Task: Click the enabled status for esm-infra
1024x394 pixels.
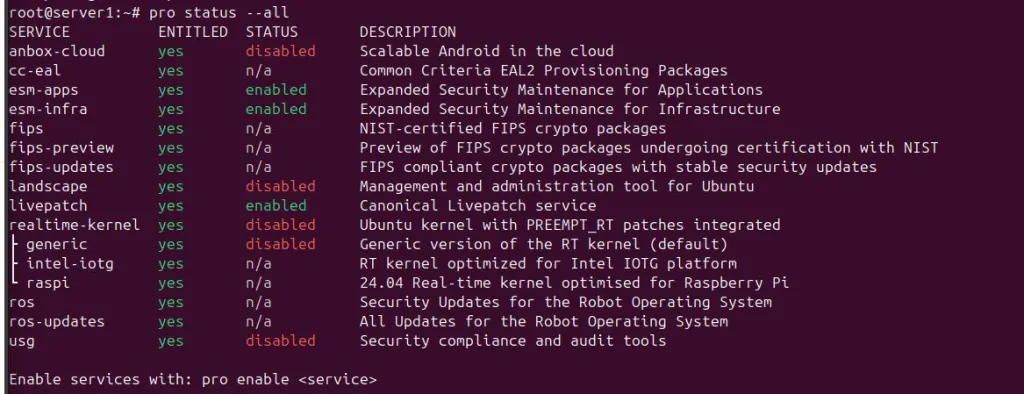Action: [276, 109]
